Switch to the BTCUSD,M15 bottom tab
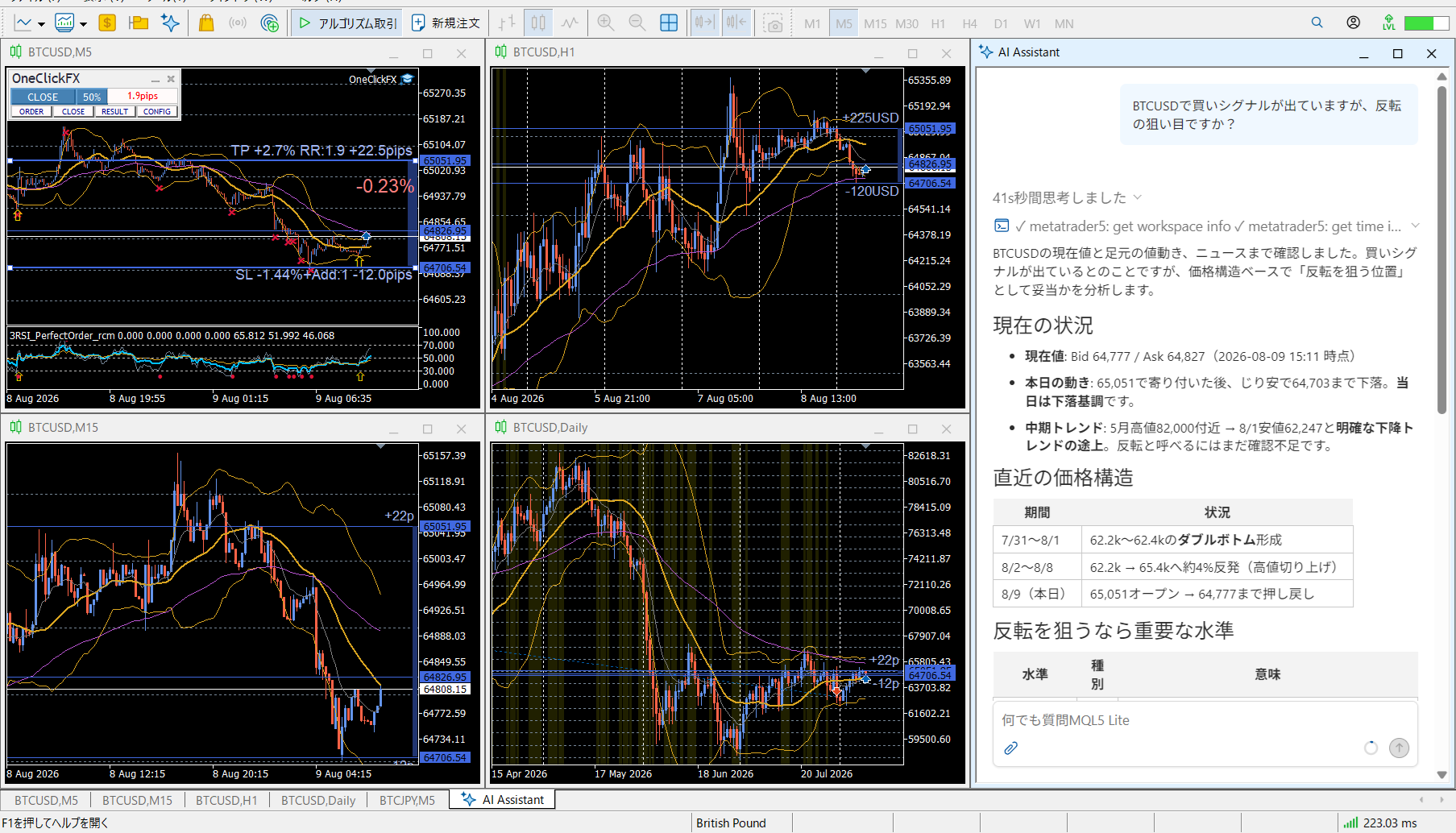 pos(138,800)
